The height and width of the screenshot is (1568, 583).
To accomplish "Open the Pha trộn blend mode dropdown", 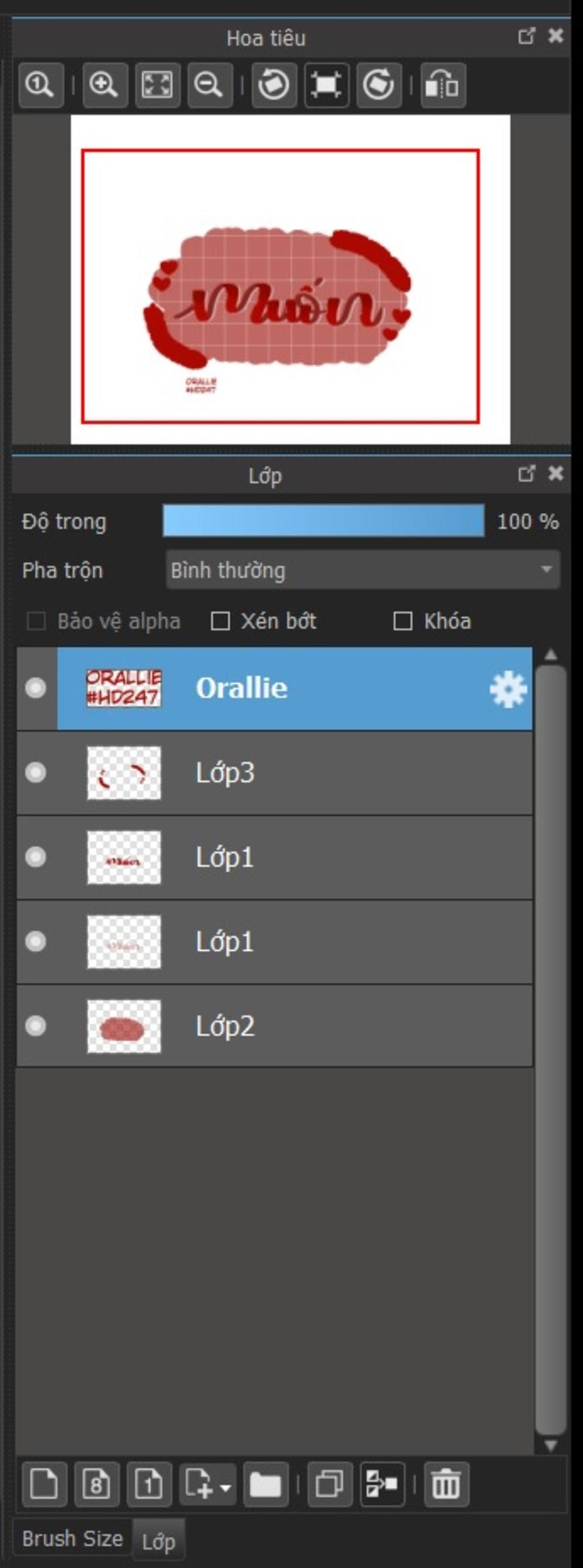I will [x=363, y=570].
